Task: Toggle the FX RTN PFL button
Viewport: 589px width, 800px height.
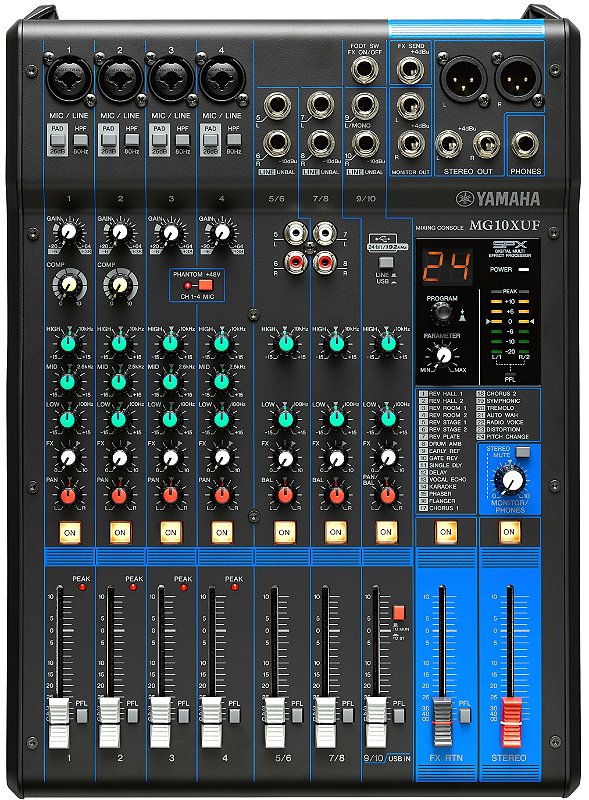Action: coord(464,715)
